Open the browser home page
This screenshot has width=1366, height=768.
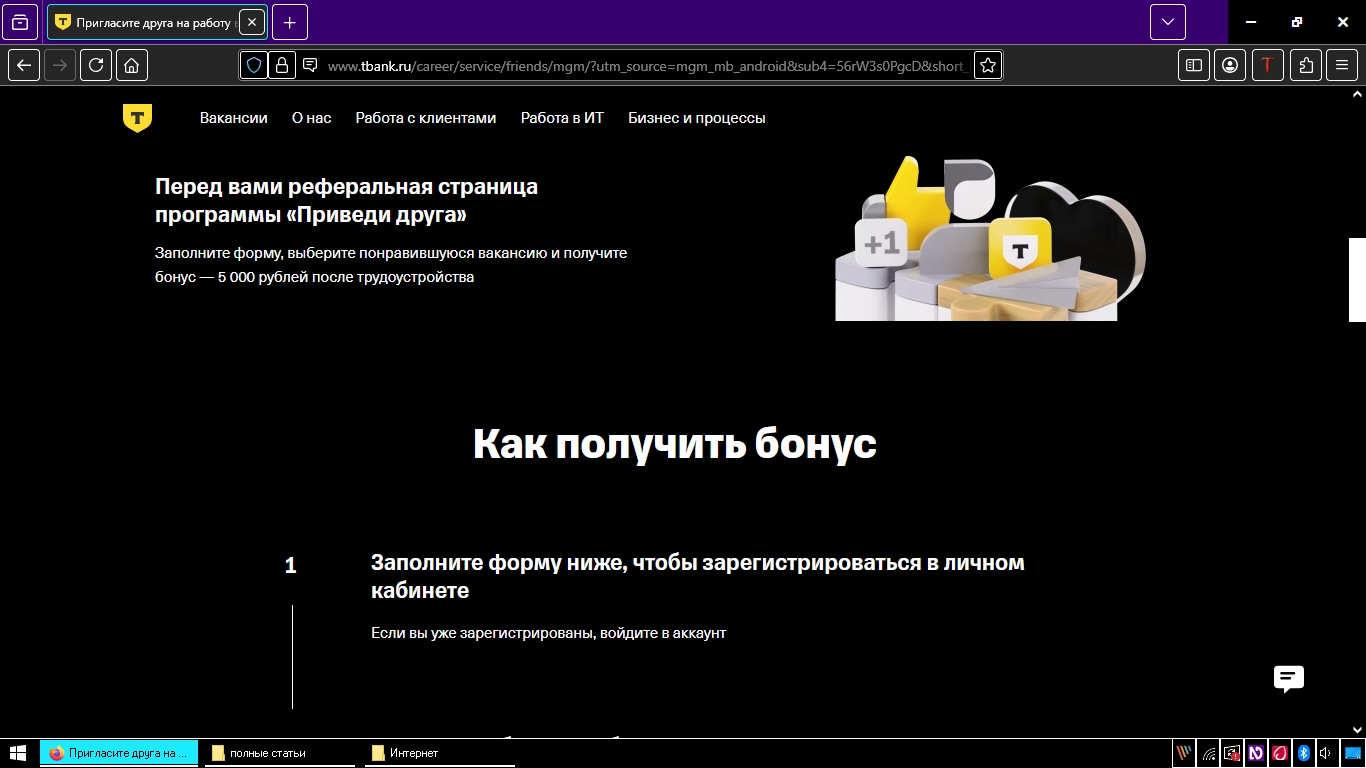[x=132, y=65]
